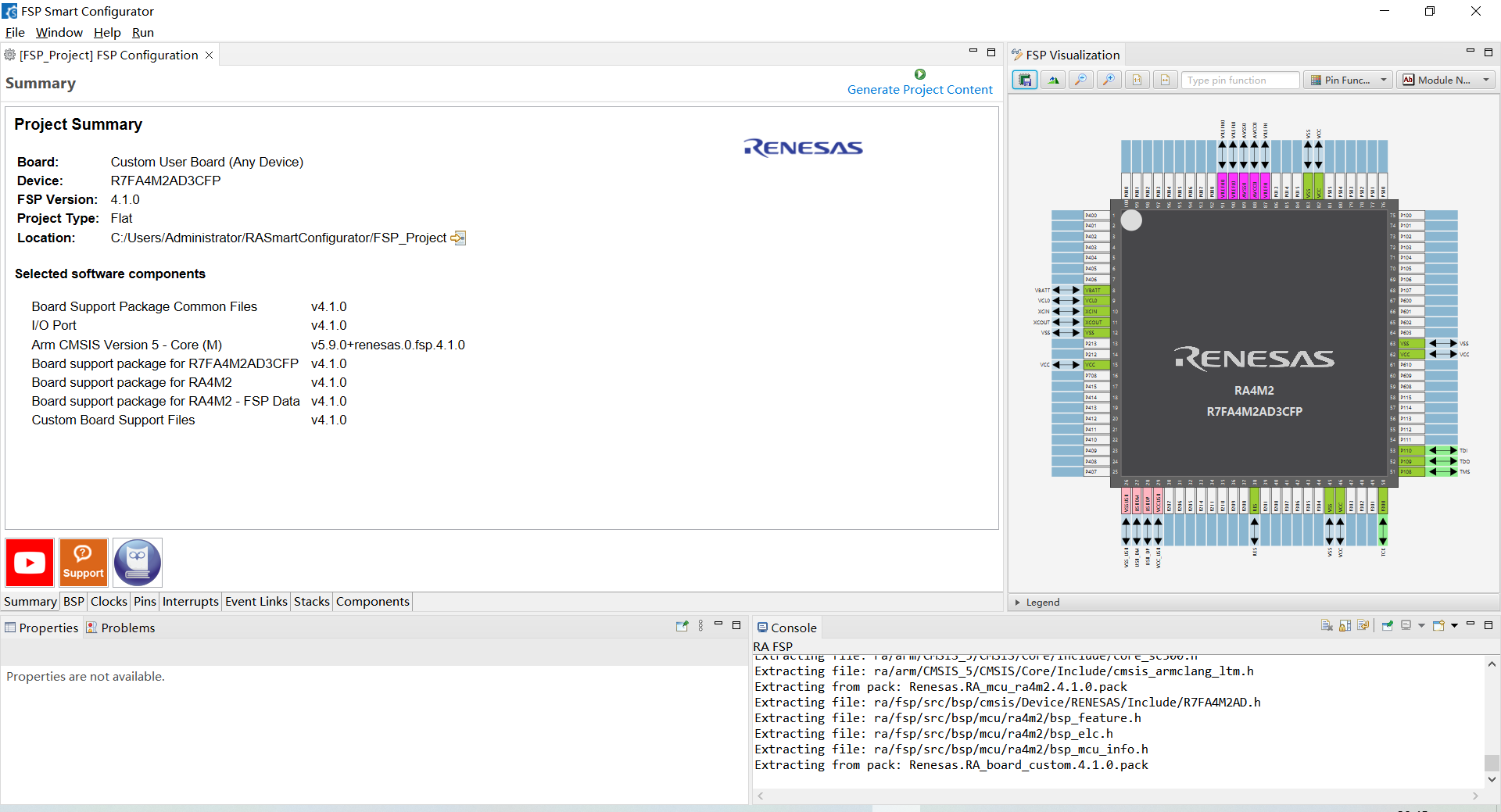The height and width of the screenshot is (812, 1501).
Task: Select the Summary tab at bottom
Action: pos(30,602)
